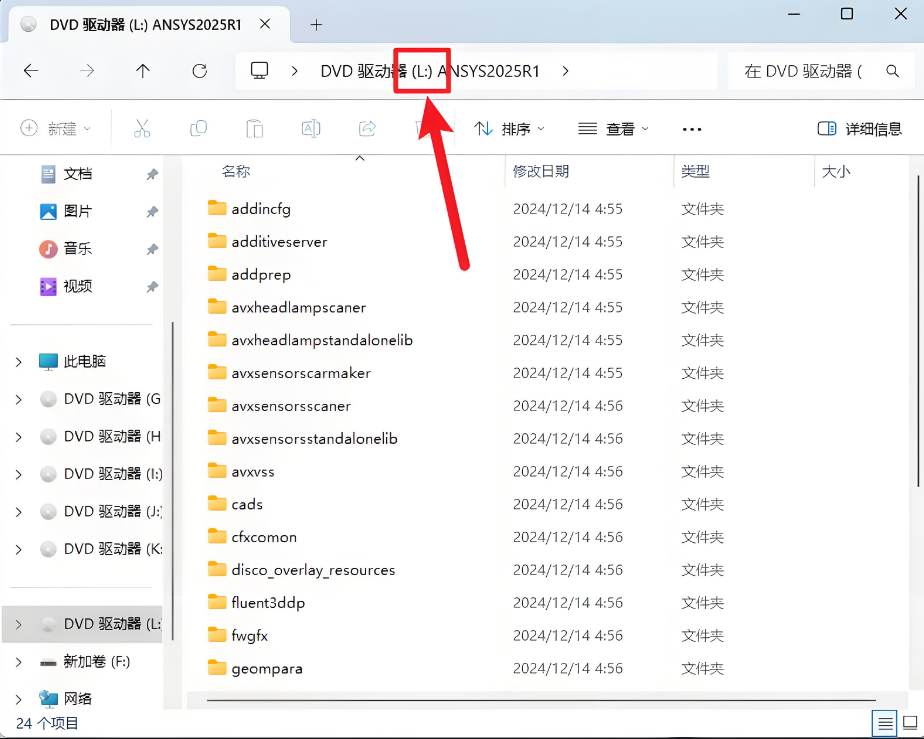Screen dimensions: 924x739
Task: Switch to details list view icon
Action: point(885,723)
